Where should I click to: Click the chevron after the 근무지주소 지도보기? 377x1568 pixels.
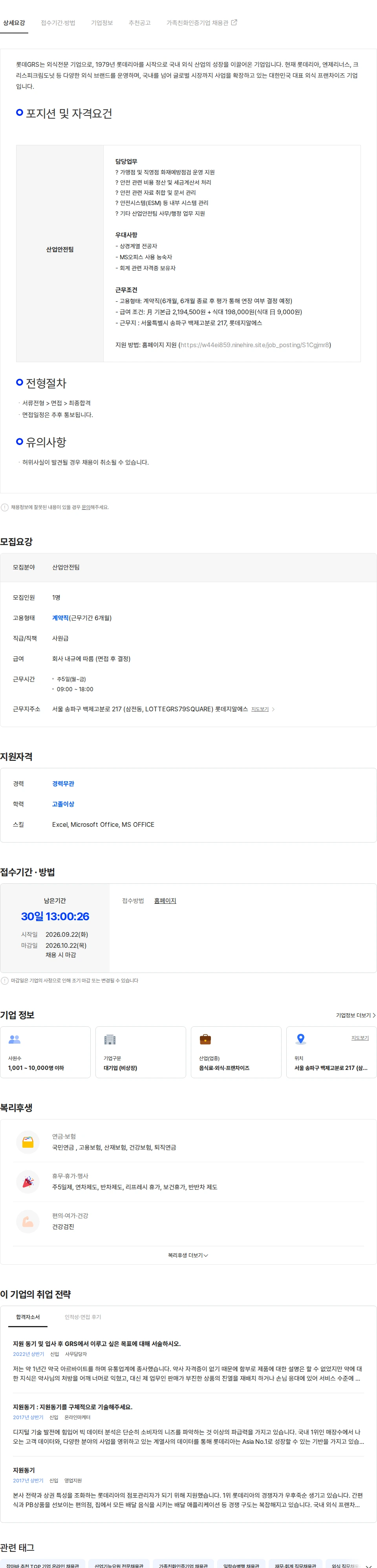coord(273,709)
